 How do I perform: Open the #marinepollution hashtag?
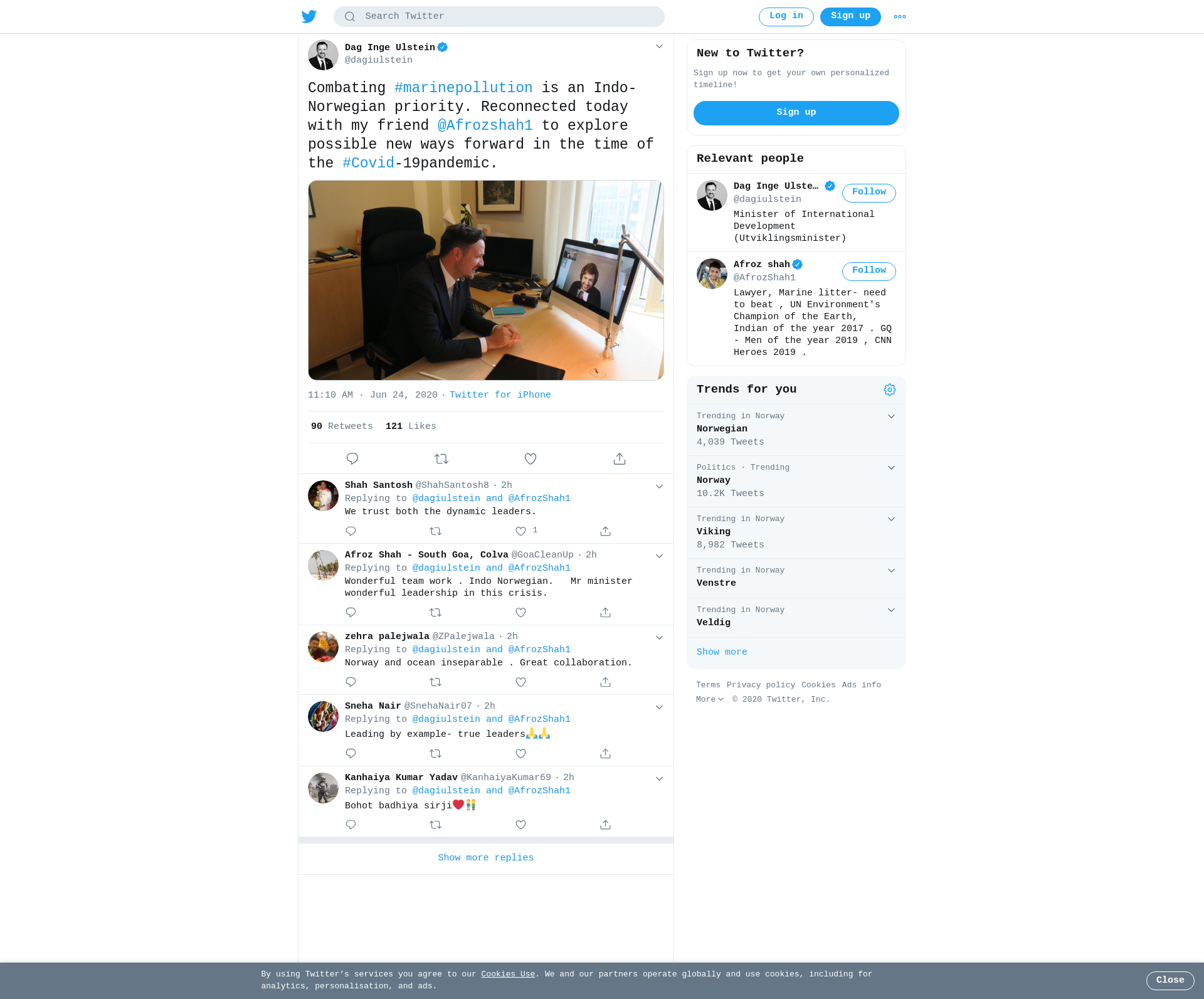[463, 88]
